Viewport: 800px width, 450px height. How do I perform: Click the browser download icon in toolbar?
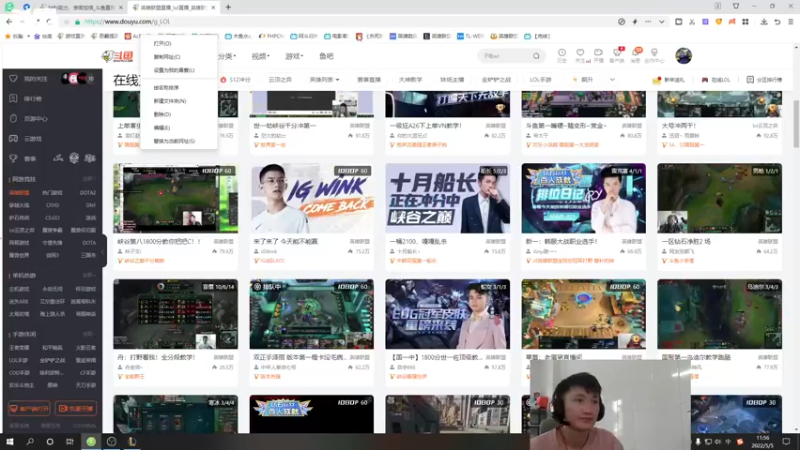pyautogui.click(x=764, y=22)
